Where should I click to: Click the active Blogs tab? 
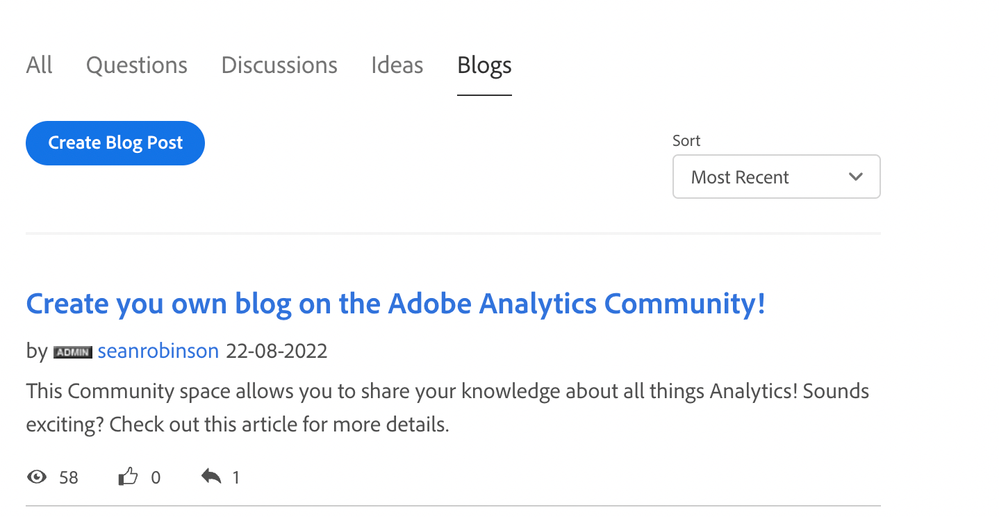484,65
